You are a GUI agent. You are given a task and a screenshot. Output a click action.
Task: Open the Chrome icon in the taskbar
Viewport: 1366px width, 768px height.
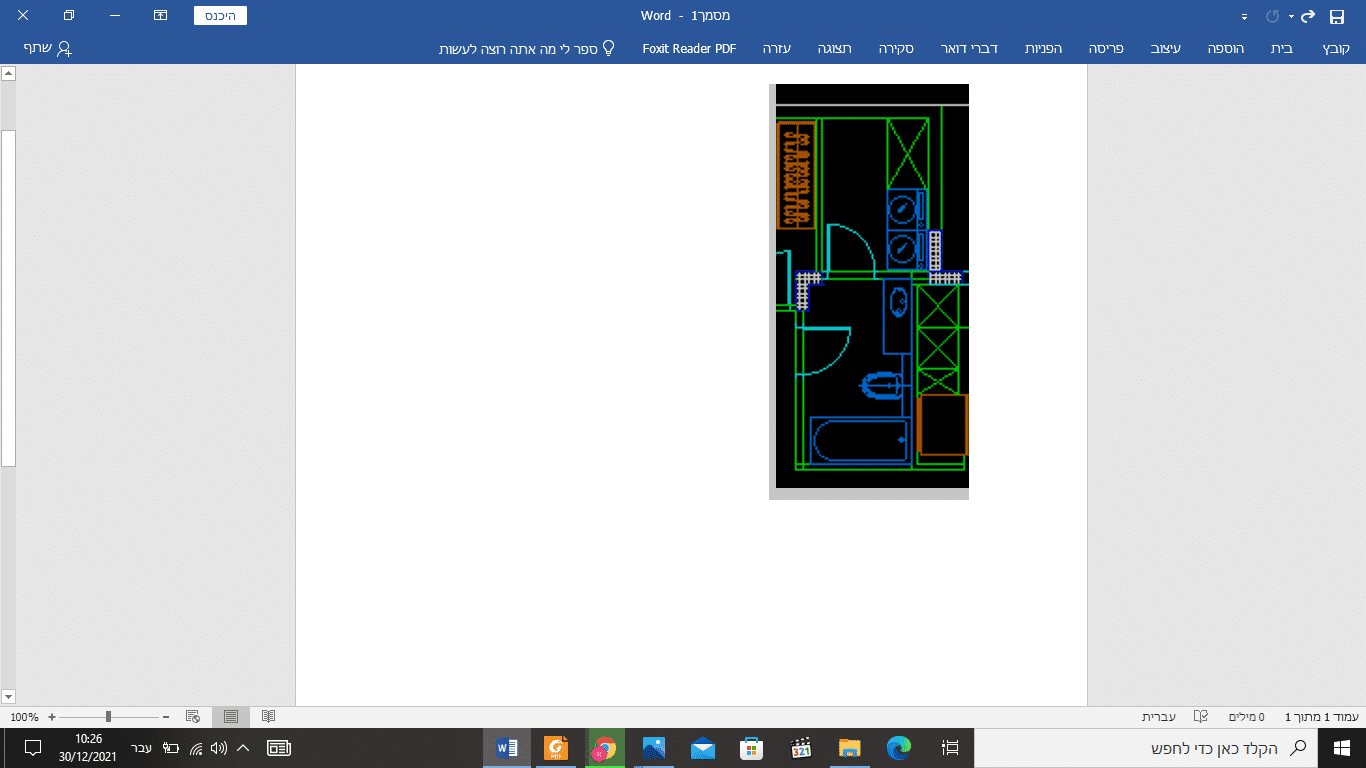pos(605,748)
